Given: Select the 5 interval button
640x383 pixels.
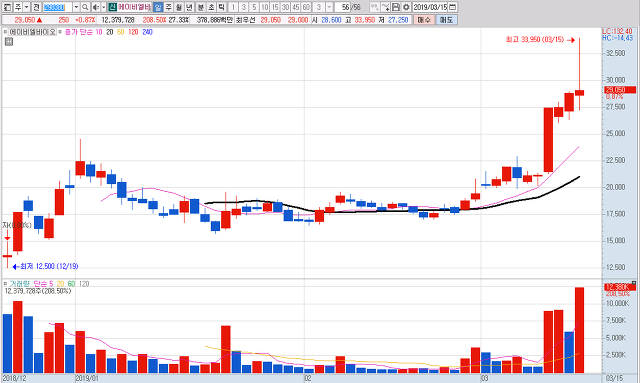Looking at the screenshot, I should (254, 7).
